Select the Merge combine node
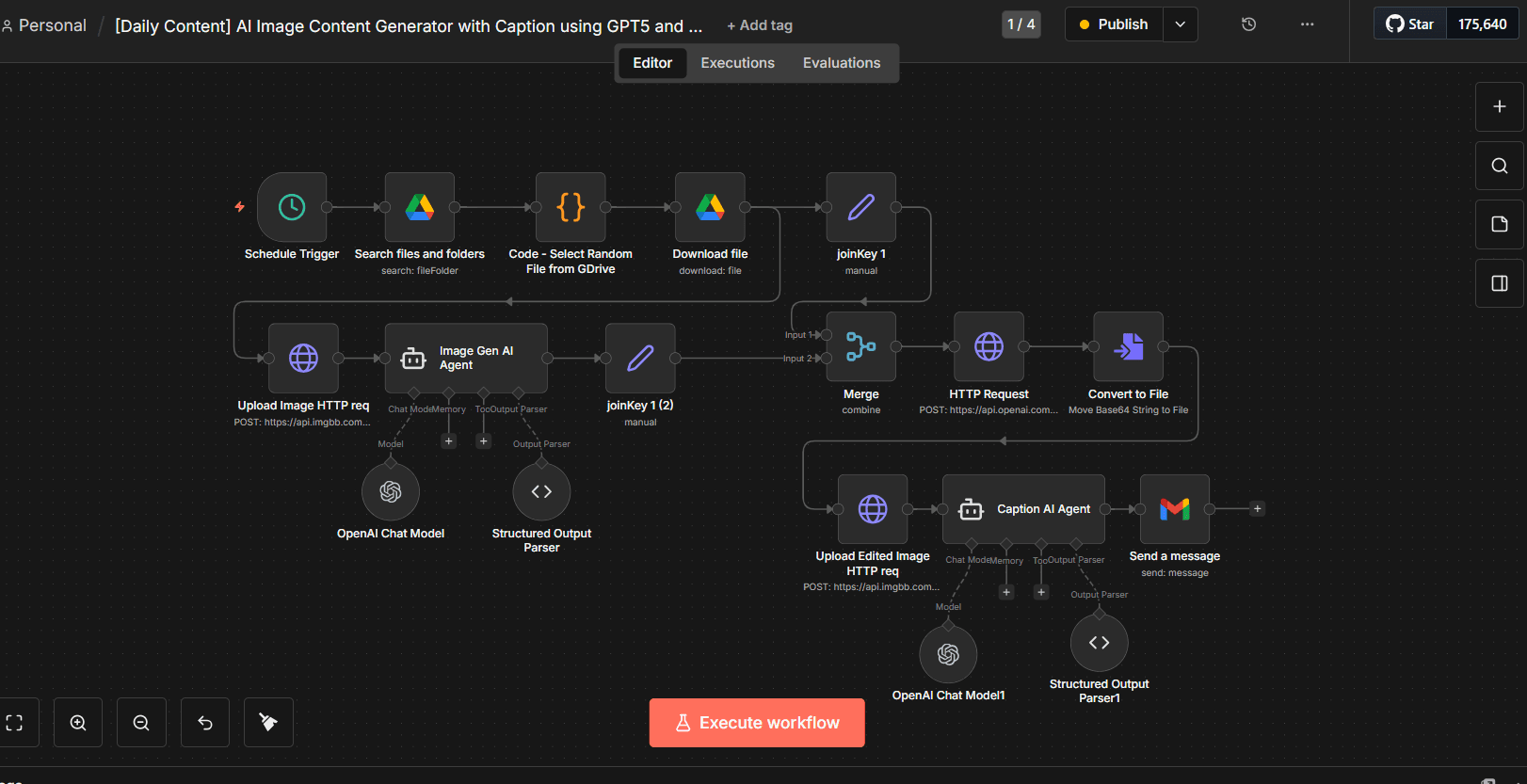 [860, 346]
